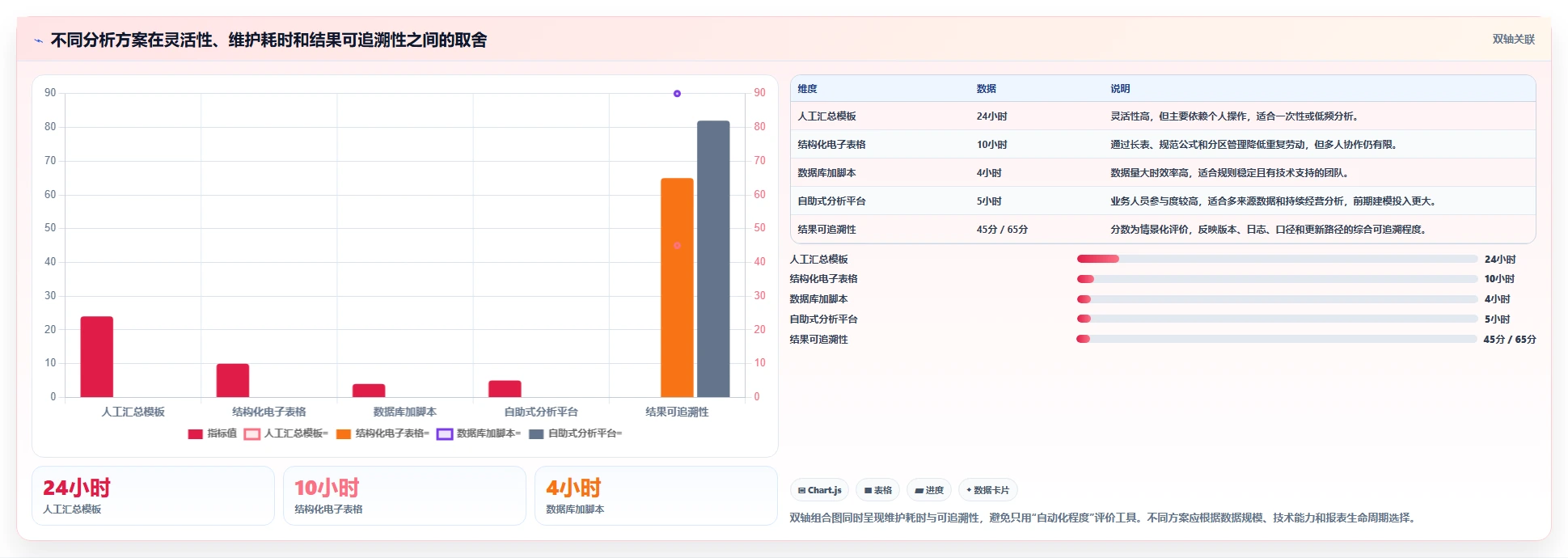Open the 24小时 人工汇总模板 data card
This screenshot has height=558, width=1568.
(153, 496)
